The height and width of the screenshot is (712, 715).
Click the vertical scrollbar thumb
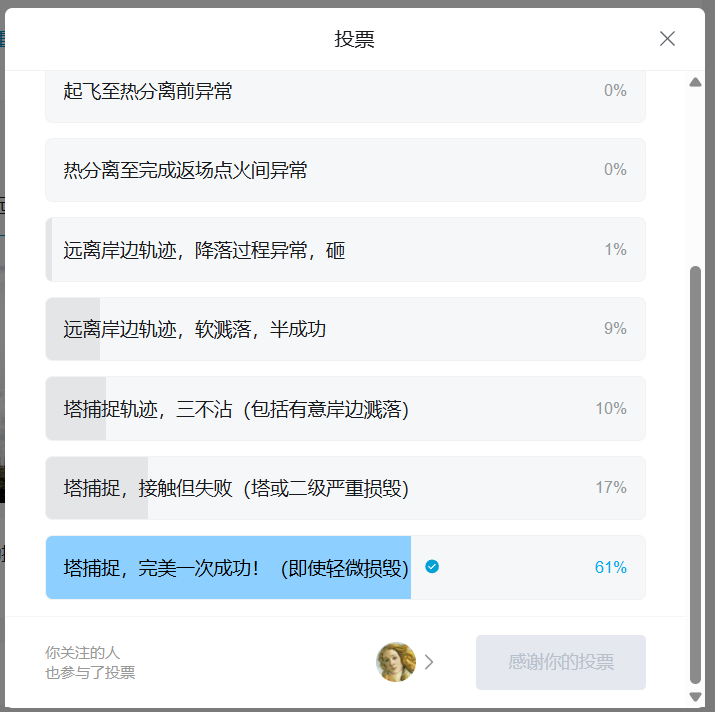pos(695,474)
